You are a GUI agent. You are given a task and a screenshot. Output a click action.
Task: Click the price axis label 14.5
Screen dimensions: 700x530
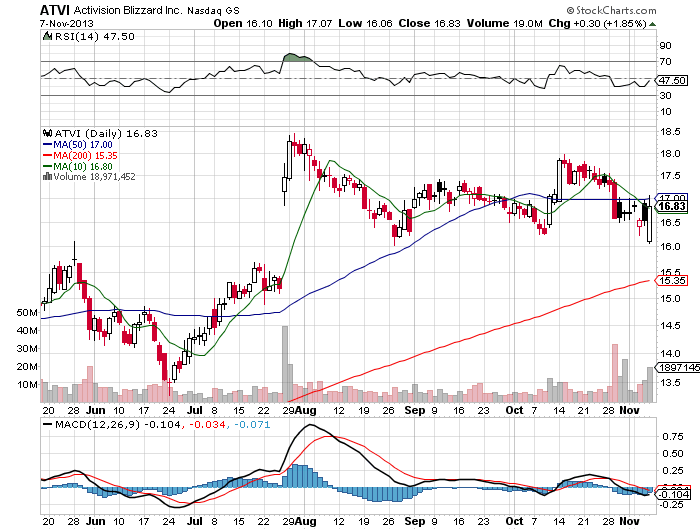670,326
